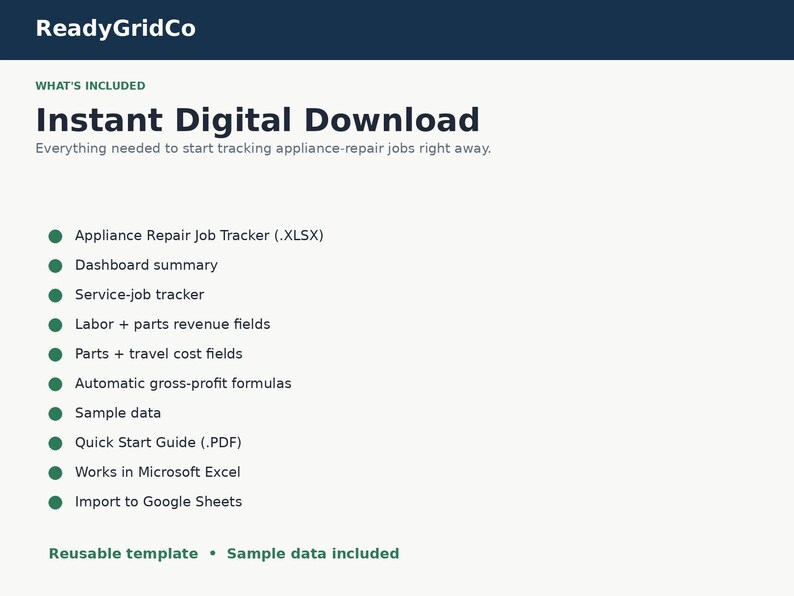Click green bullet next to "Sample data" row
Image resolution: width=794 pixels, height=596 pixels.
(x=55, y=414)
